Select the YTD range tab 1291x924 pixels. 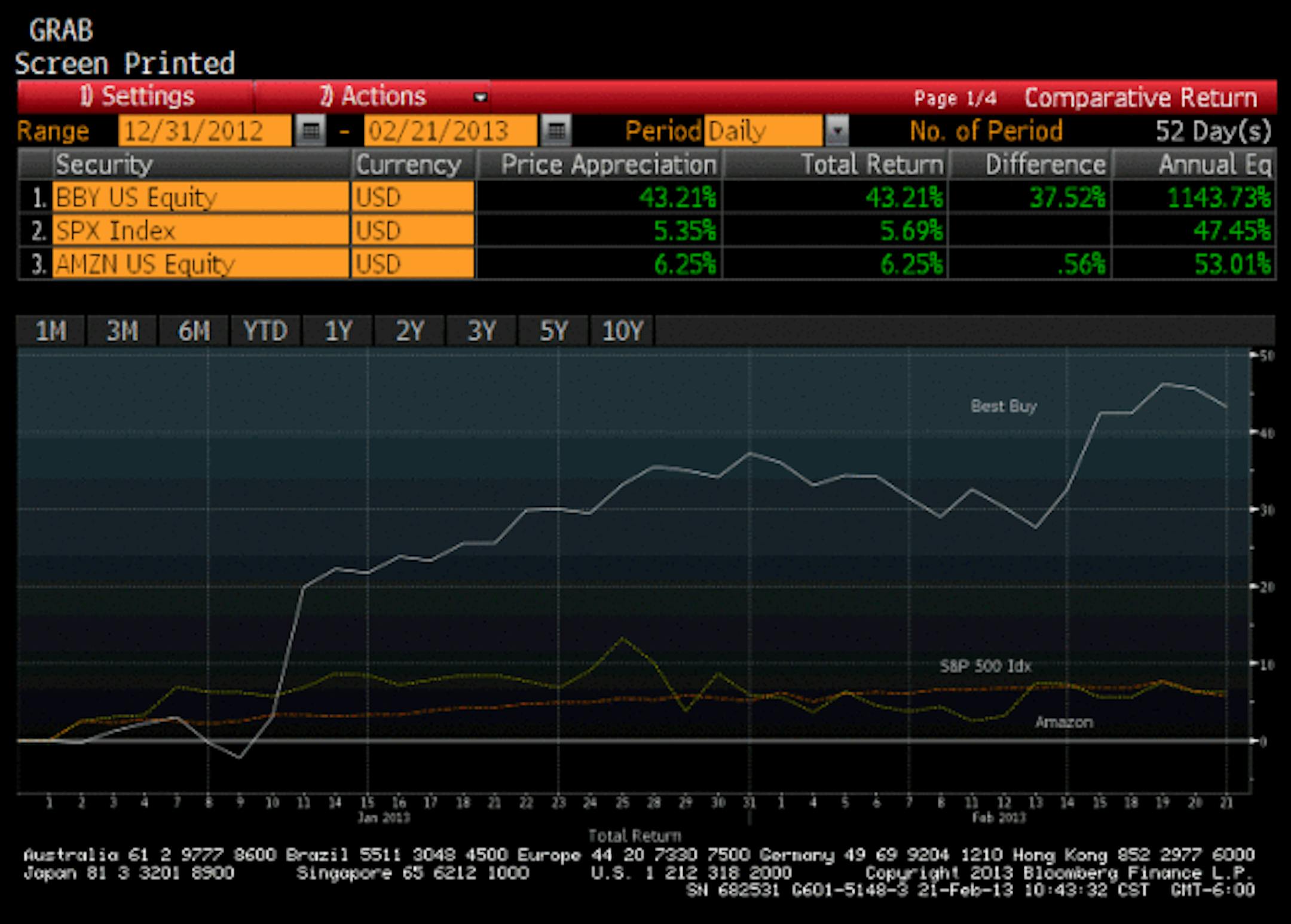click(265, 331)
